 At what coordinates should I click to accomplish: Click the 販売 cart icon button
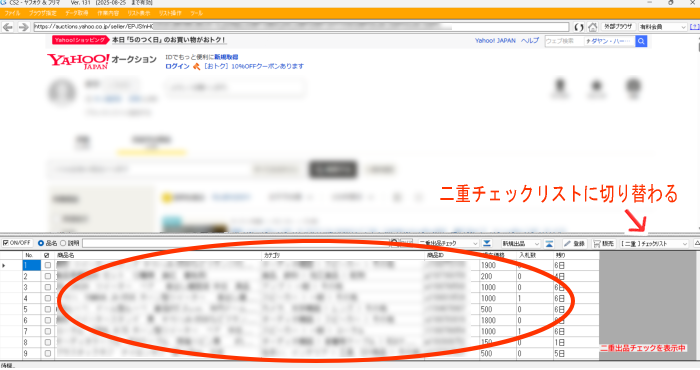click(604, 243)
